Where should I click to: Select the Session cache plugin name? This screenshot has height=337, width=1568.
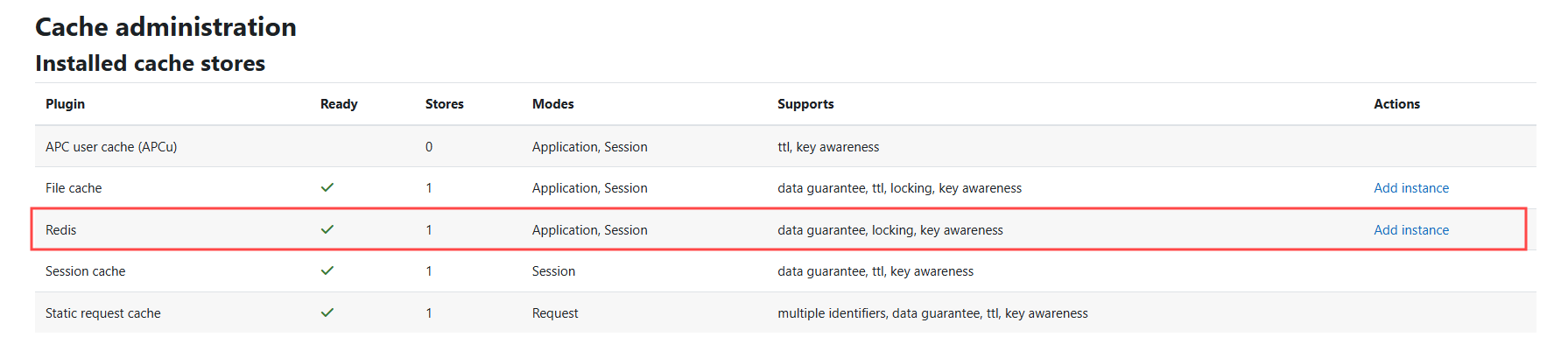[x=85, y=271]
